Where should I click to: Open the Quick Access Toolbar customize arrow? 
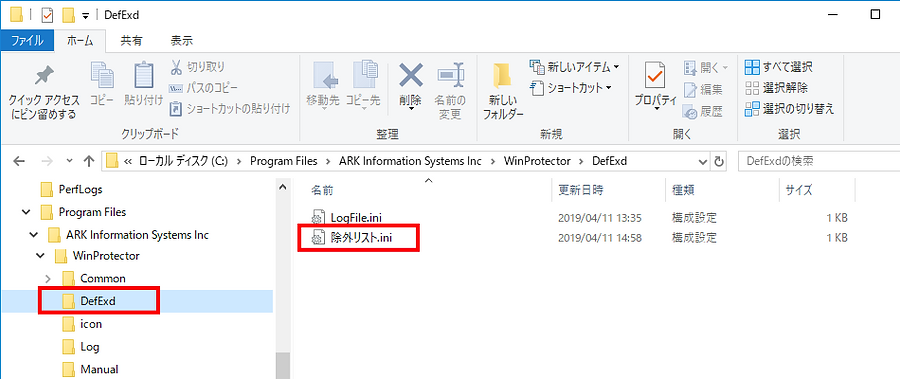[86, 15]
